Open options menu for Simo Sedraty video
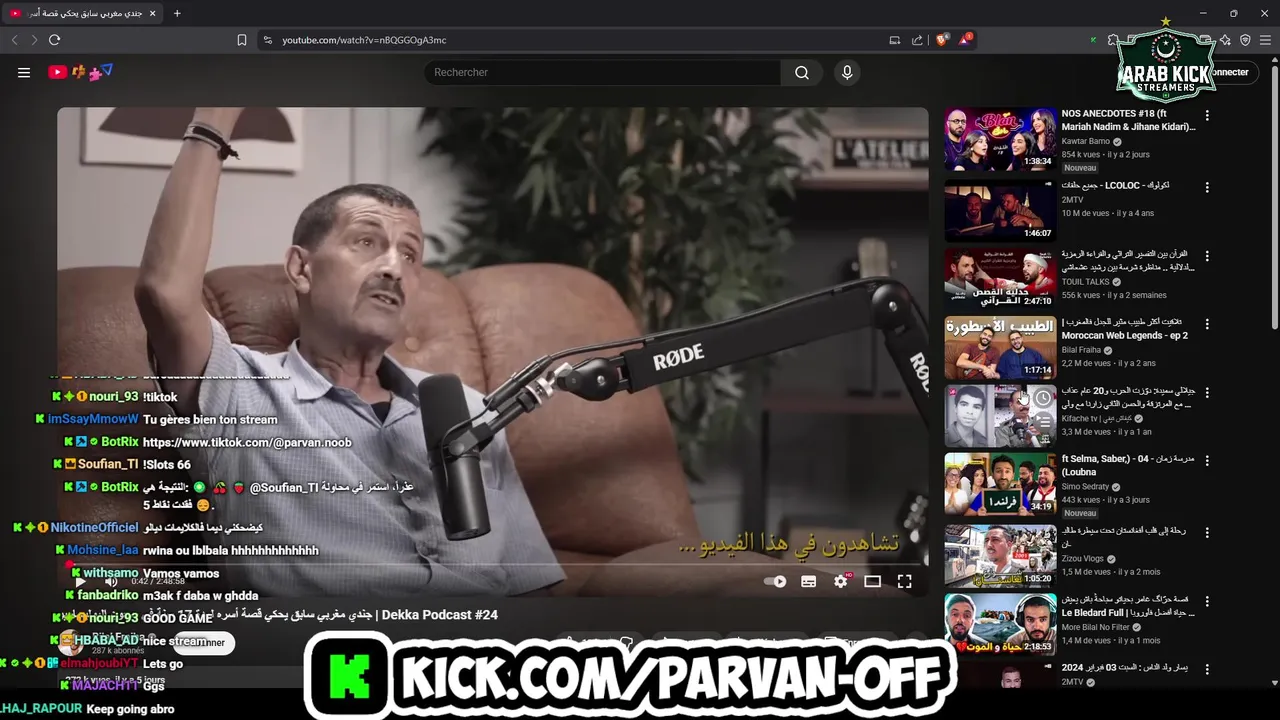The width and height of the screenshot is (1280, 720). coord(1207,461)
